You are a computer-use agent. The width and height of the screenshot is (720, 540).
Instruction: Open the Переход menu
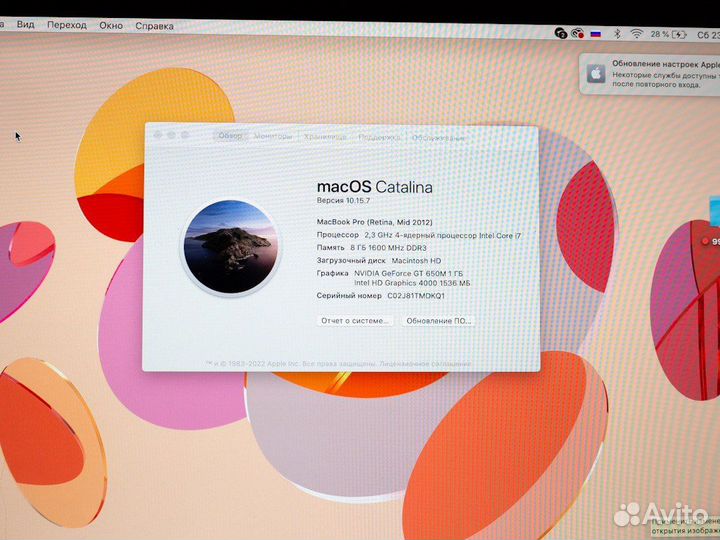click(x=67, y=25)
